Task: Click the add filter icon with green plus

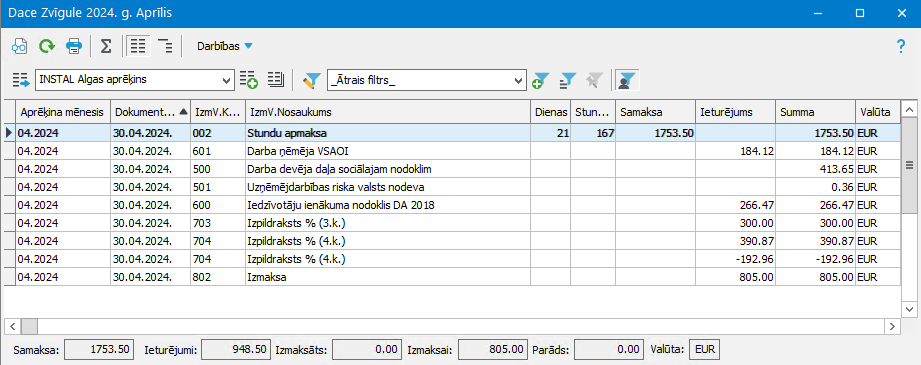Action: tap(540, 81)
